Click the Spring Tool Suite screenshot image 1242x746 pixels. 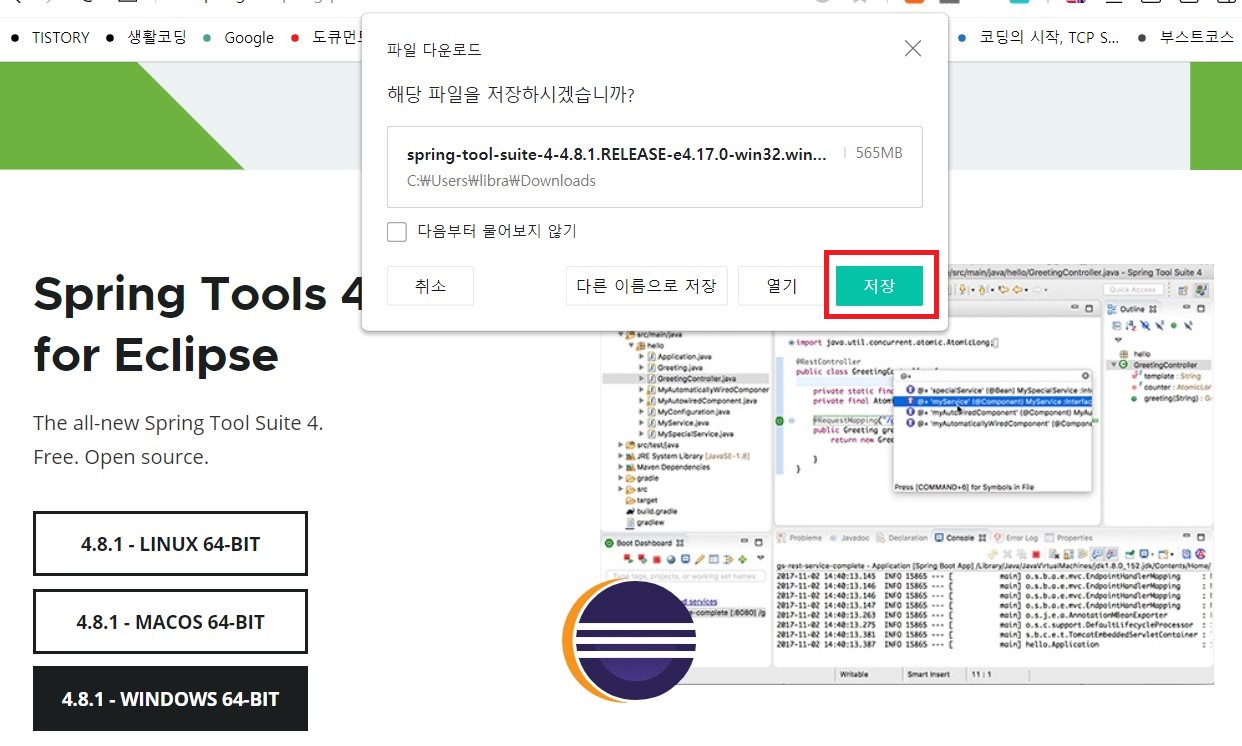(x=906, y=475)
